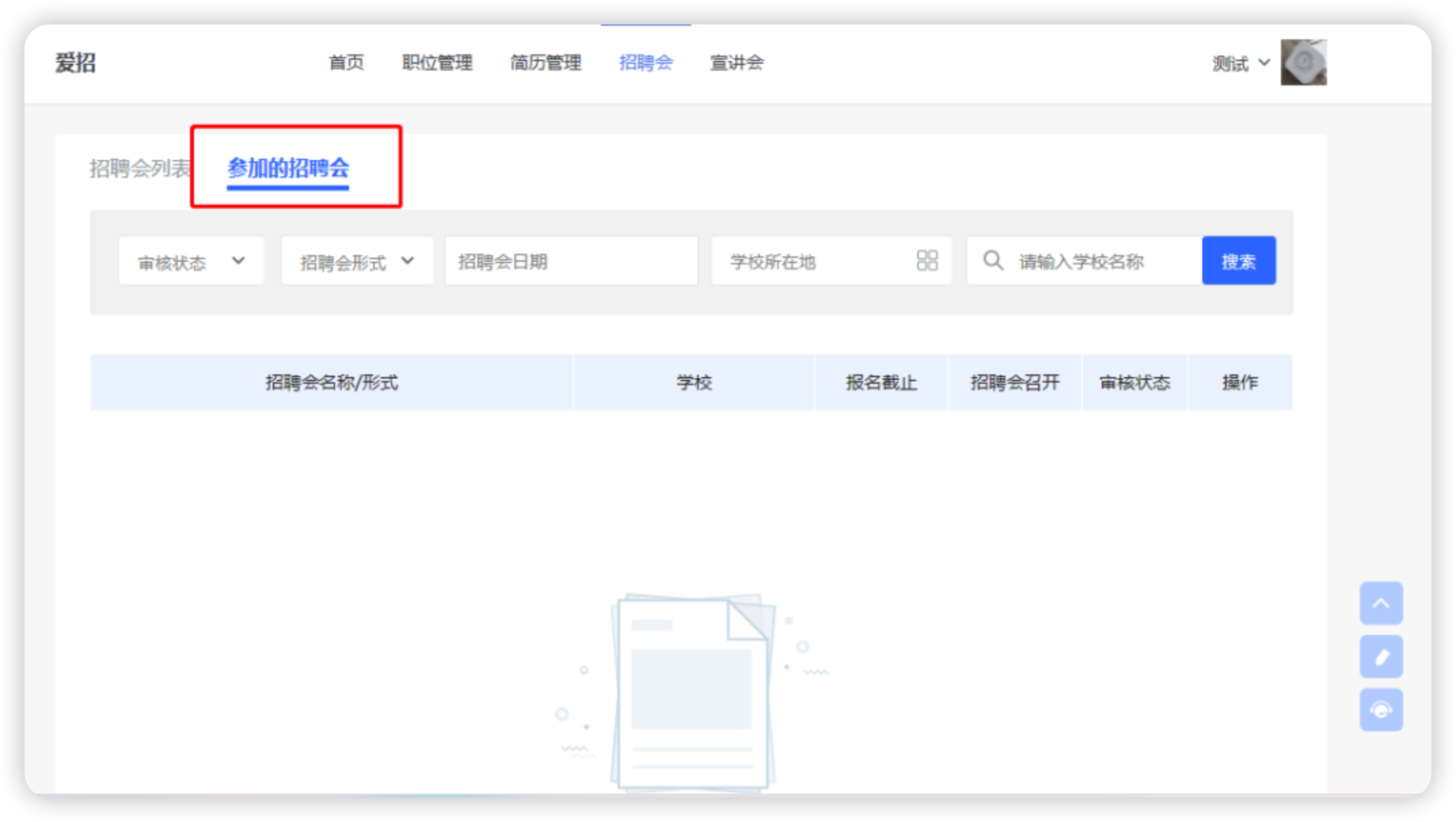Click the scroll-to-top arrow button
Viewport: 1456px width, 822px height.
[1381, 603]
